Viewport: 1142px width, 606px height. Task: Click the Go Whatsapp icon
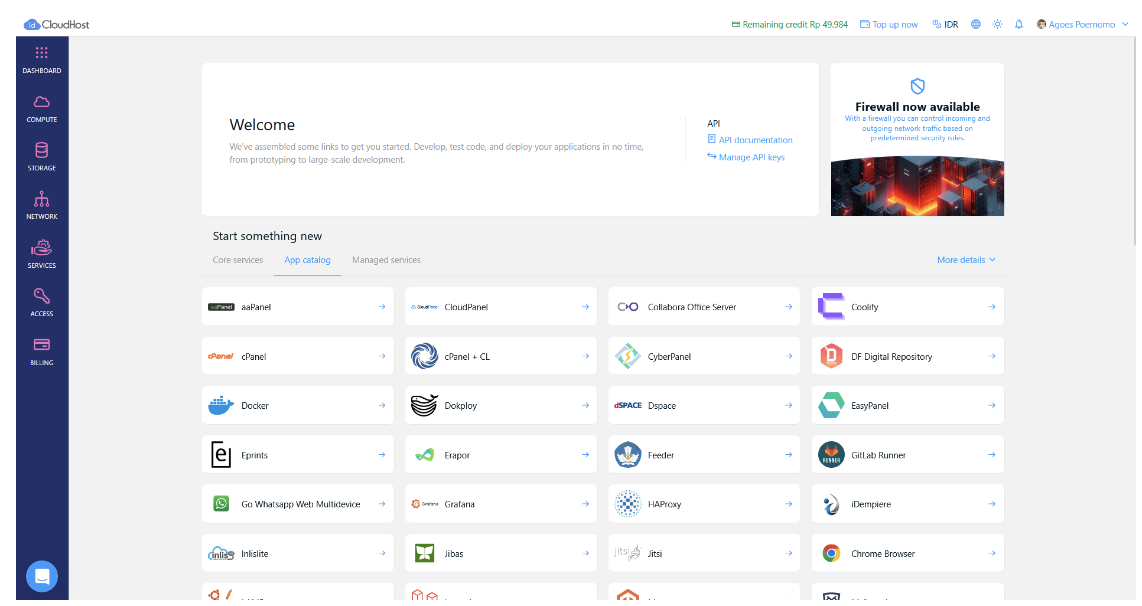(221, 504)
